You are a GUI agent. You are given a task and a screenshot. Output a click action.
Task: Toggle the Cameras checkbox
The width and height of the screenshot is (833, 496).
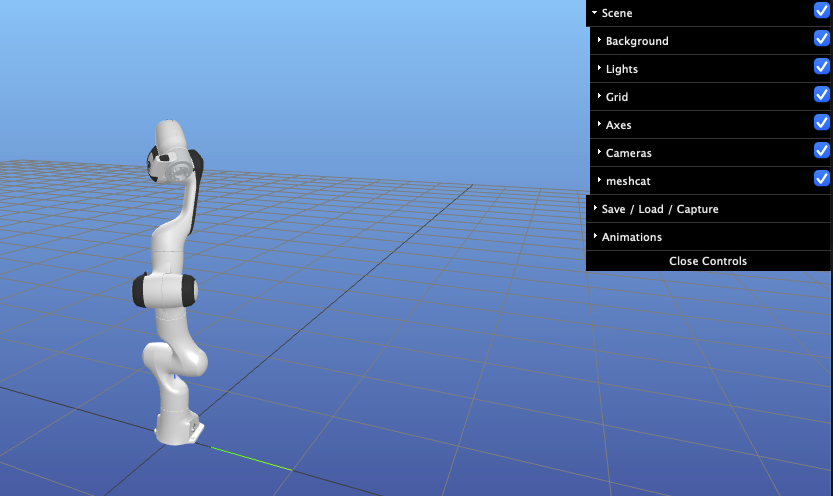pyautogui.click(x=822, y=151)
